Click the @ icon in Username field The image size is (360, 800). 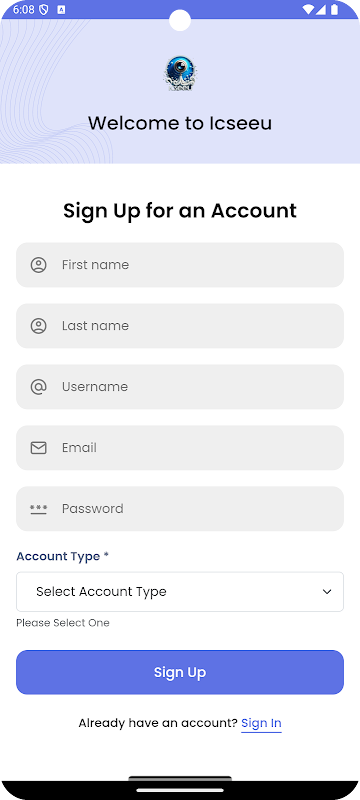tap(38, 387)
